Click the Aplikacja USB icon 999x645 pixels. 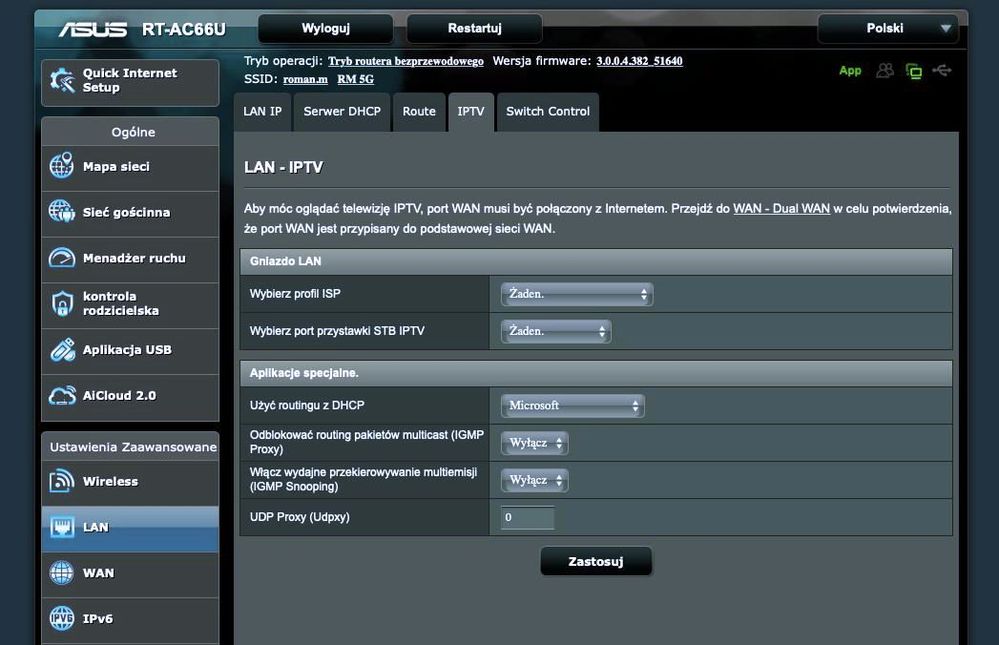click(x=62, y=350)
